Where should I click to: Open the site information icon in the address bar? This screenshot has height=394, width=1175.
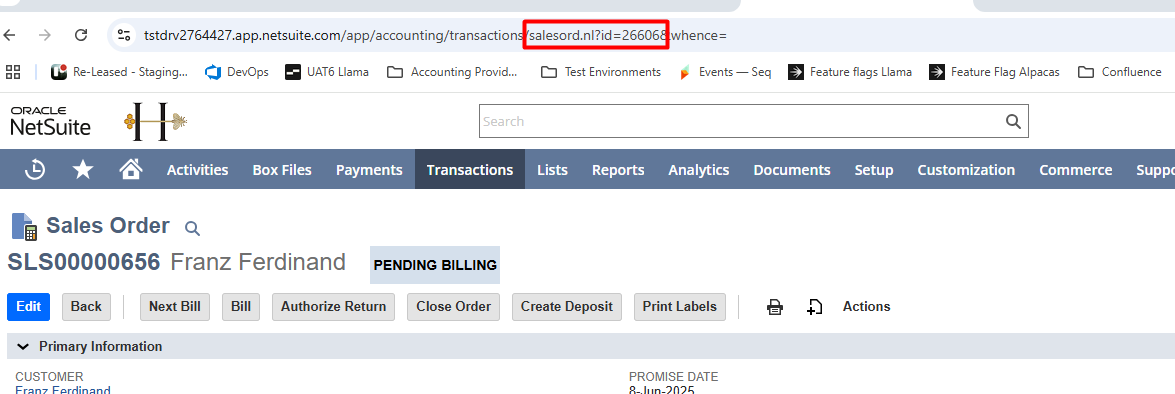click(x=124, y=35)
